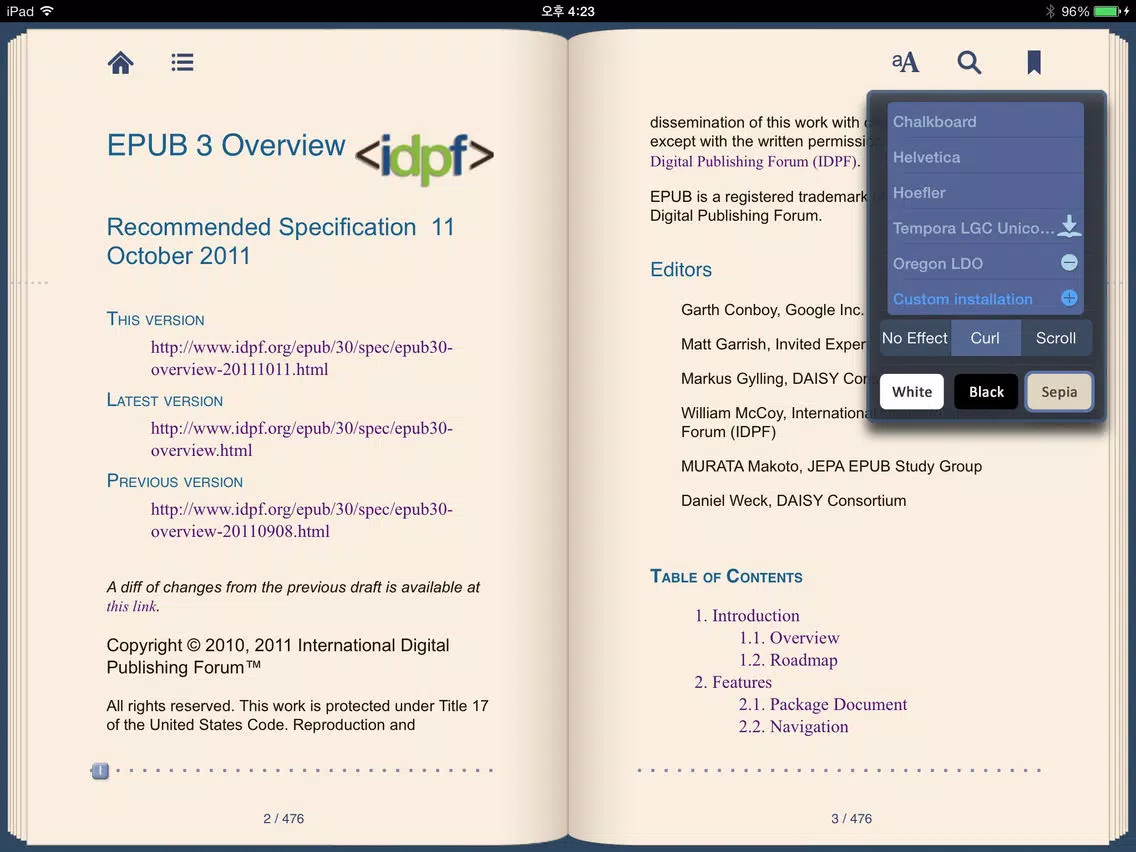Open Digital Publishing Forum (IDPF) link

753,162
